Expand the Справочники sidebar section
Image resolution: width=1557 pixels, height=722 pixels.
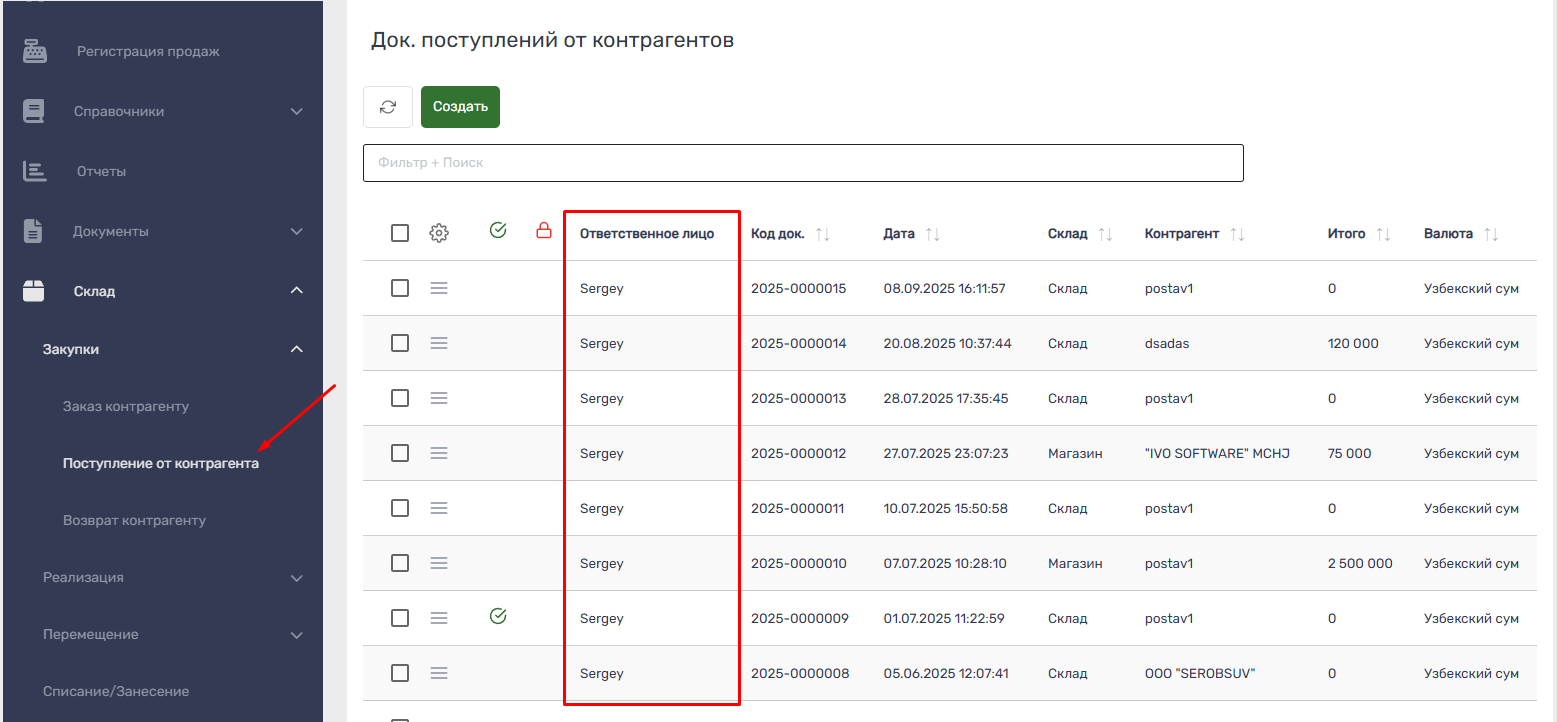[296, 111]
